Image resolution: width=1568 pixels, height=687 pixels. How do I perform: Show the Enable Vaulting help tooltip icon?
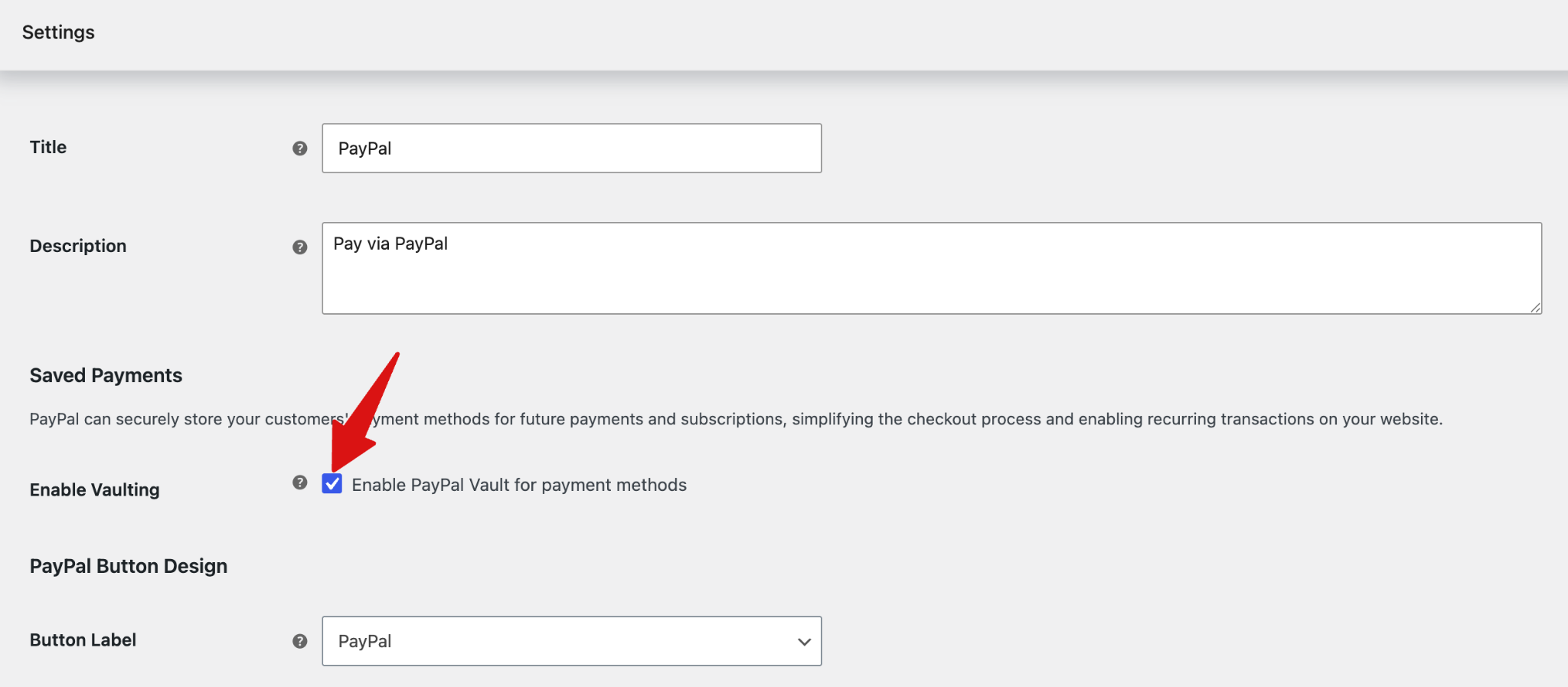coord(299,483)
